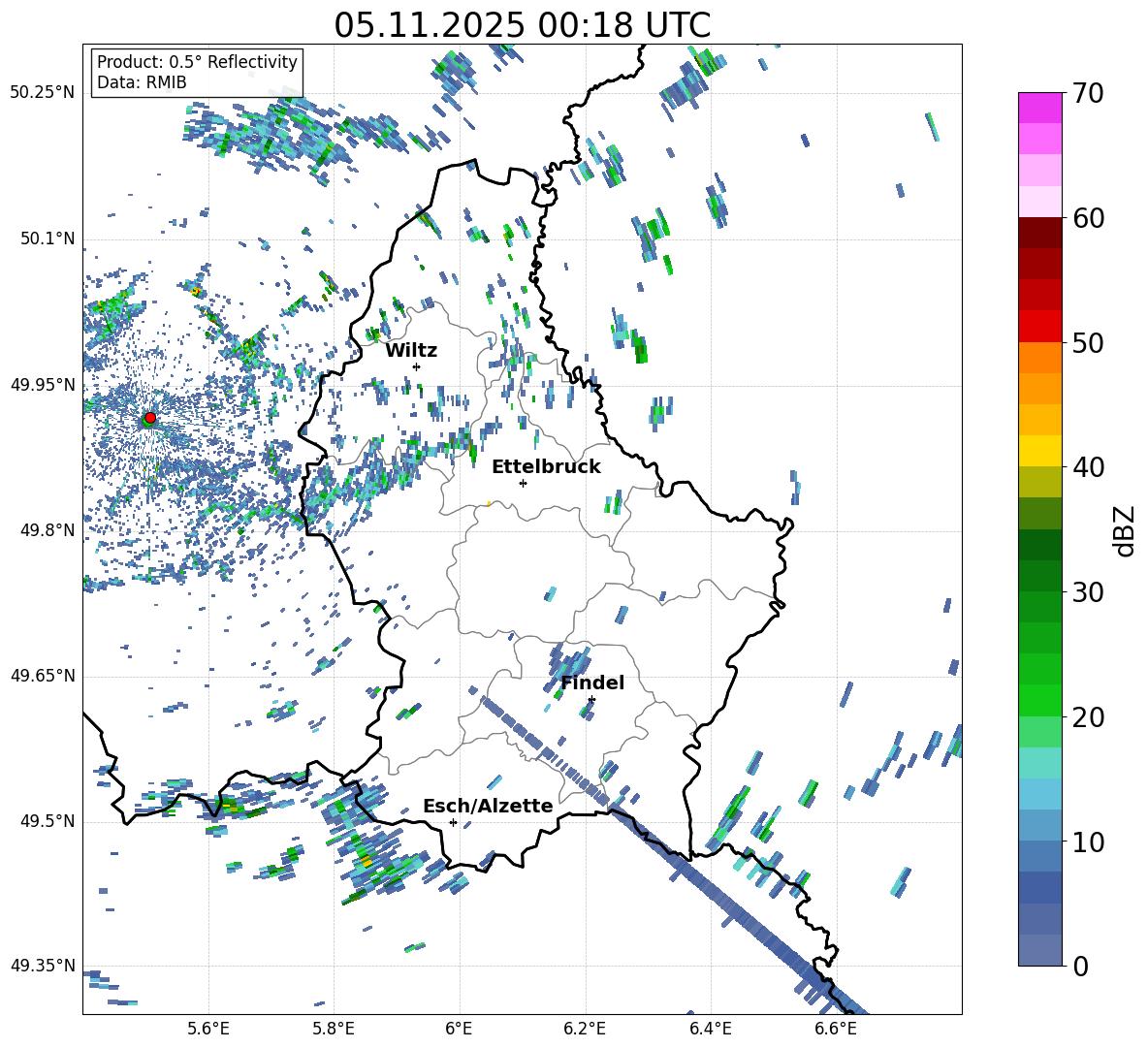Click the 'Data: RMIB' text
The height and width of the screenshot is (1048, 1148).
142,82
